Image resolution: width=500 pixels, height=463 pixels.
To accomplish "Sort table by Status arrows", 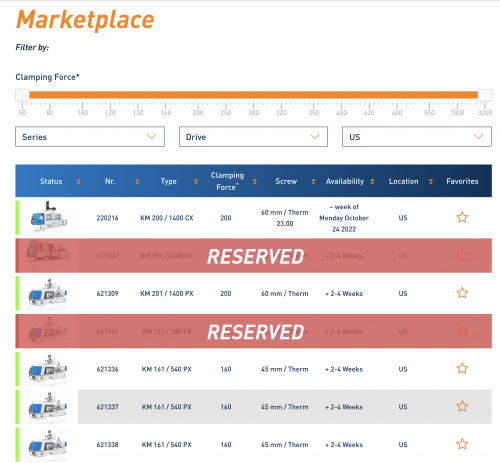I will [78, 181].
